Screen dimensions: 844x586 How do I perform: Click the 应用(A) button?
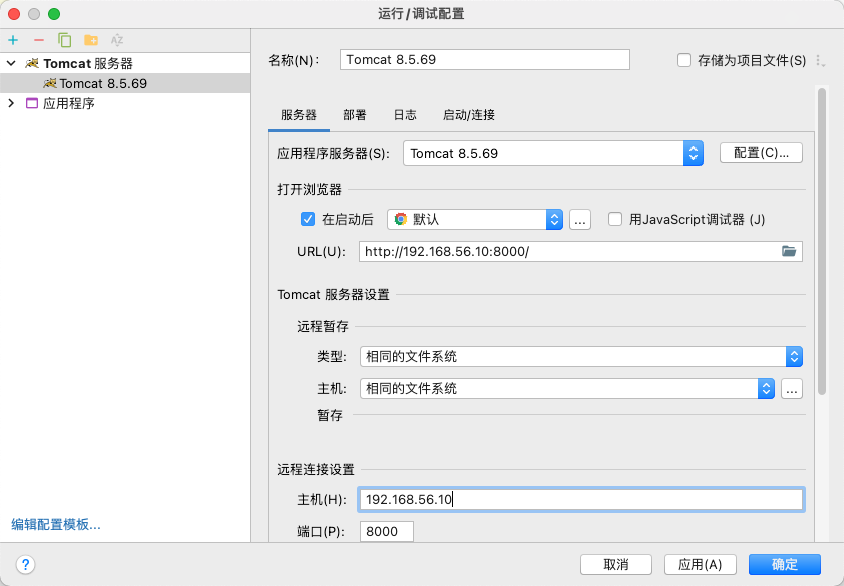700,564
